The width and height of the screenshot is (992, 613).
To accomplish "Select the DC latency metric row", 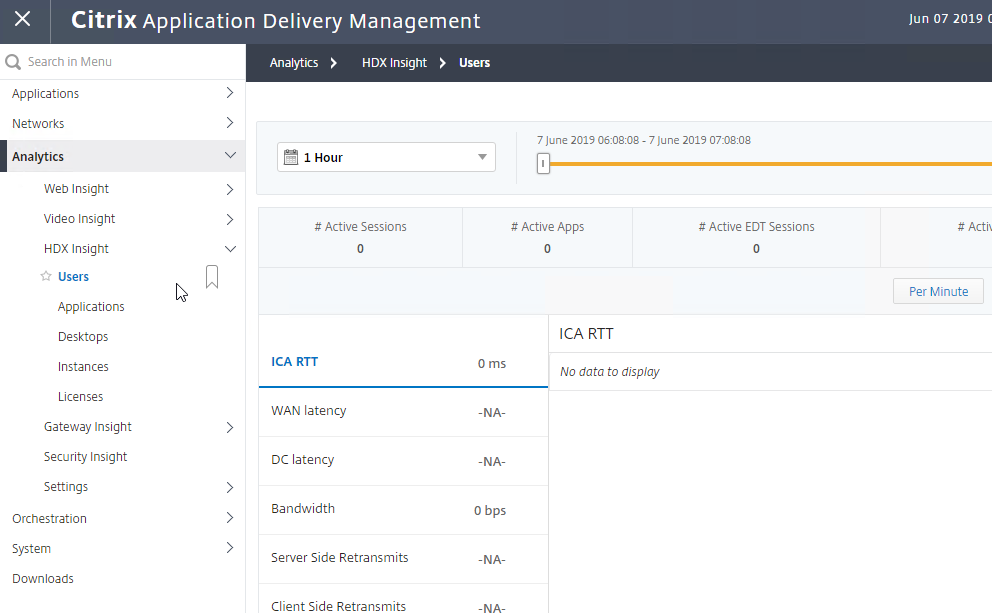I will coord(403,461).
